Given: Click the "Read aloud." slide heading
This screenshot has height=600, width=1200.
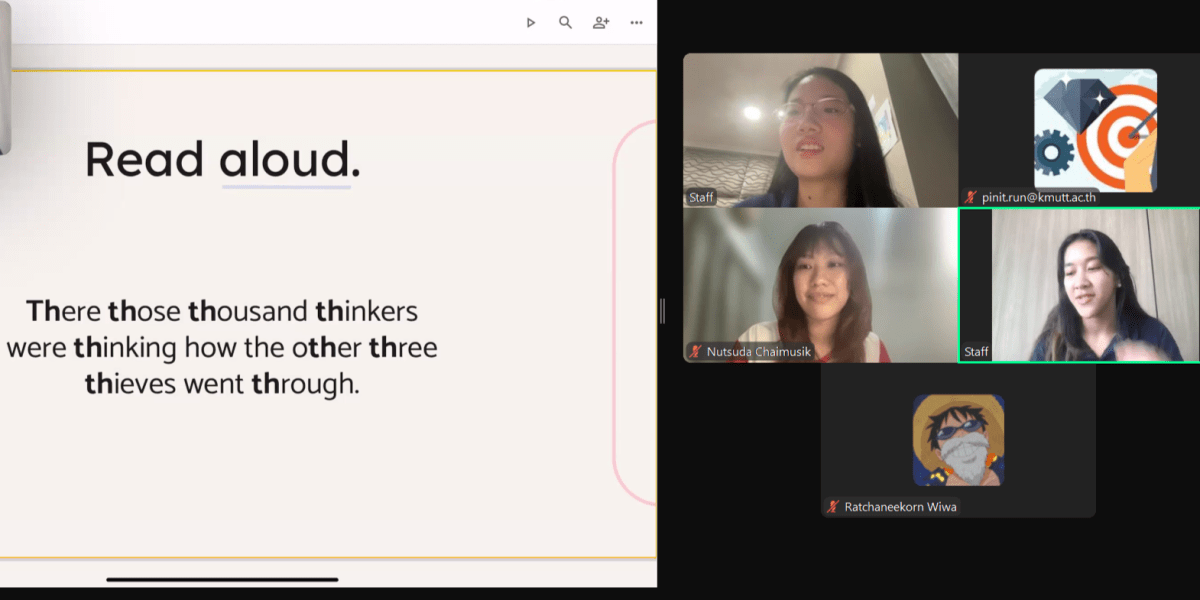Looking at the screenshot, I should click(222, 160).
